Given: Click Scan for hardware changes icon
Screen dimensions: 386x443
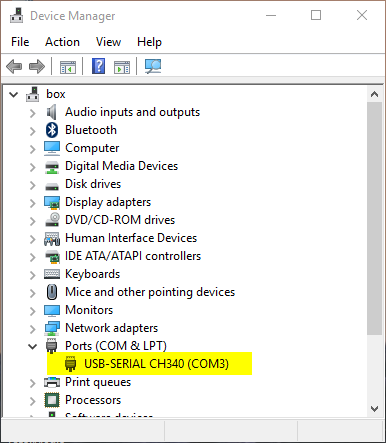Looking at the screenshot, I should point(153,66).
